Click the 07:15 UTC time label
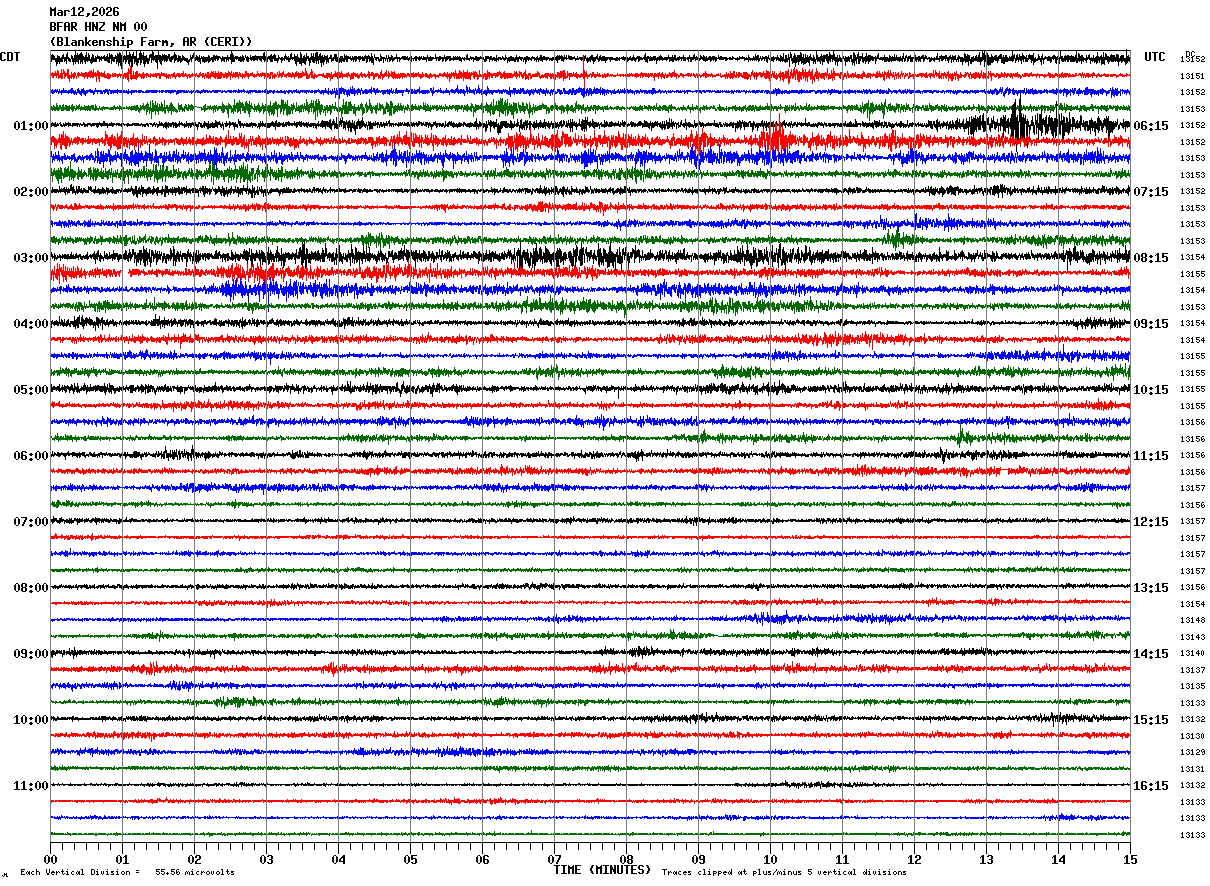The image size is (1210, 886). pyautogui.click(x=1151, y=192)
